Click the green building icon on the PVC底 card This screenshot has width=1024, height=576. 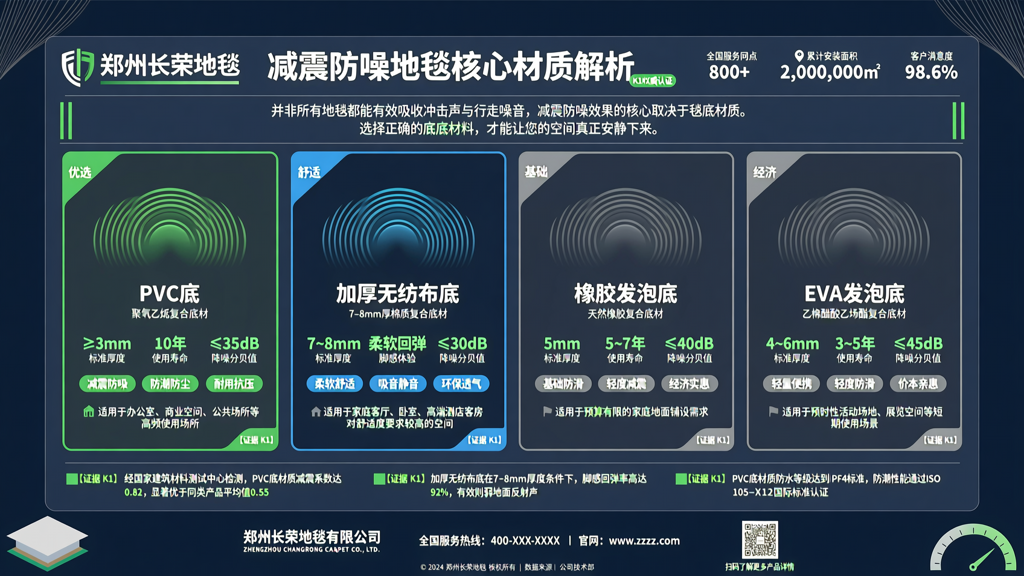pos(89,411)
